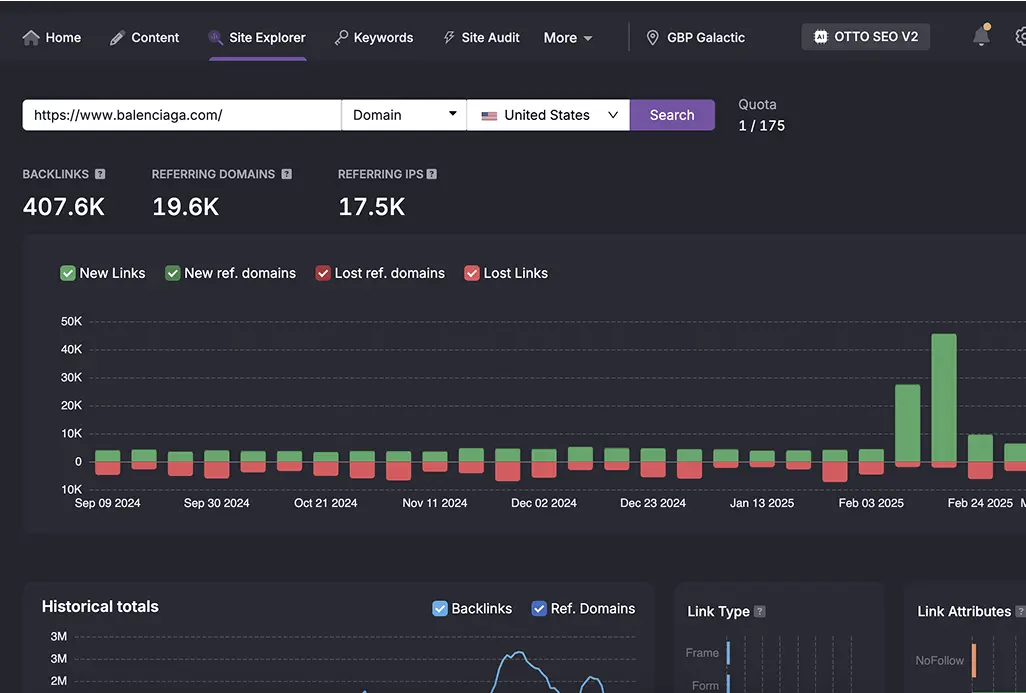The height and width of the screenshot is (693, 1026).
Task: Open GBP Galactic
Action: [696, 38]
